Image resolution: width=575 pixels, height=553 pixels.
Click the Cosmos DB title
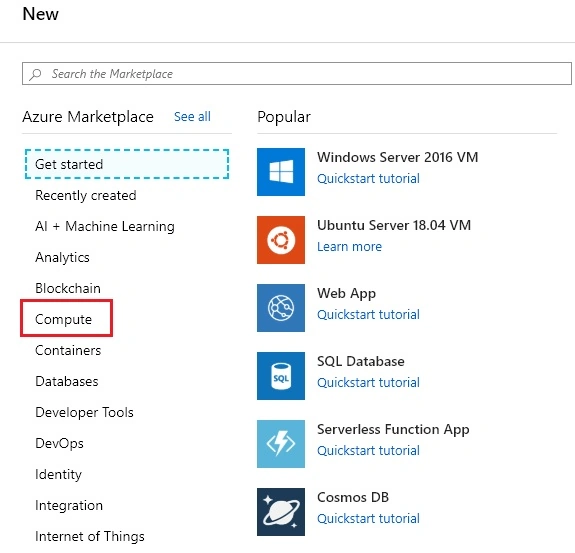353,497
